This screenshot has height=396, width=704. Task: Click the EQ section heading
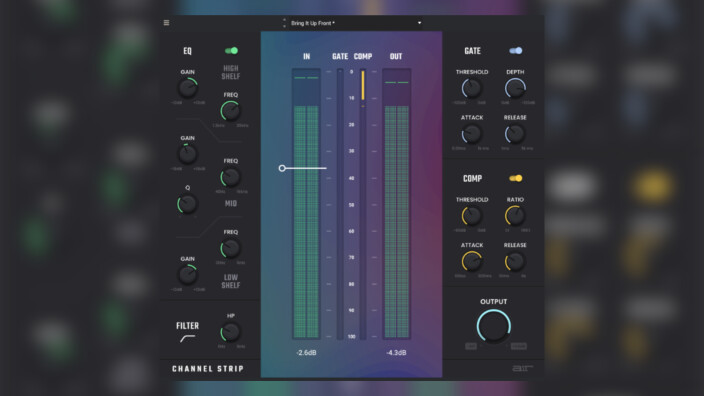pyautogui.click(x=188, y=51)
